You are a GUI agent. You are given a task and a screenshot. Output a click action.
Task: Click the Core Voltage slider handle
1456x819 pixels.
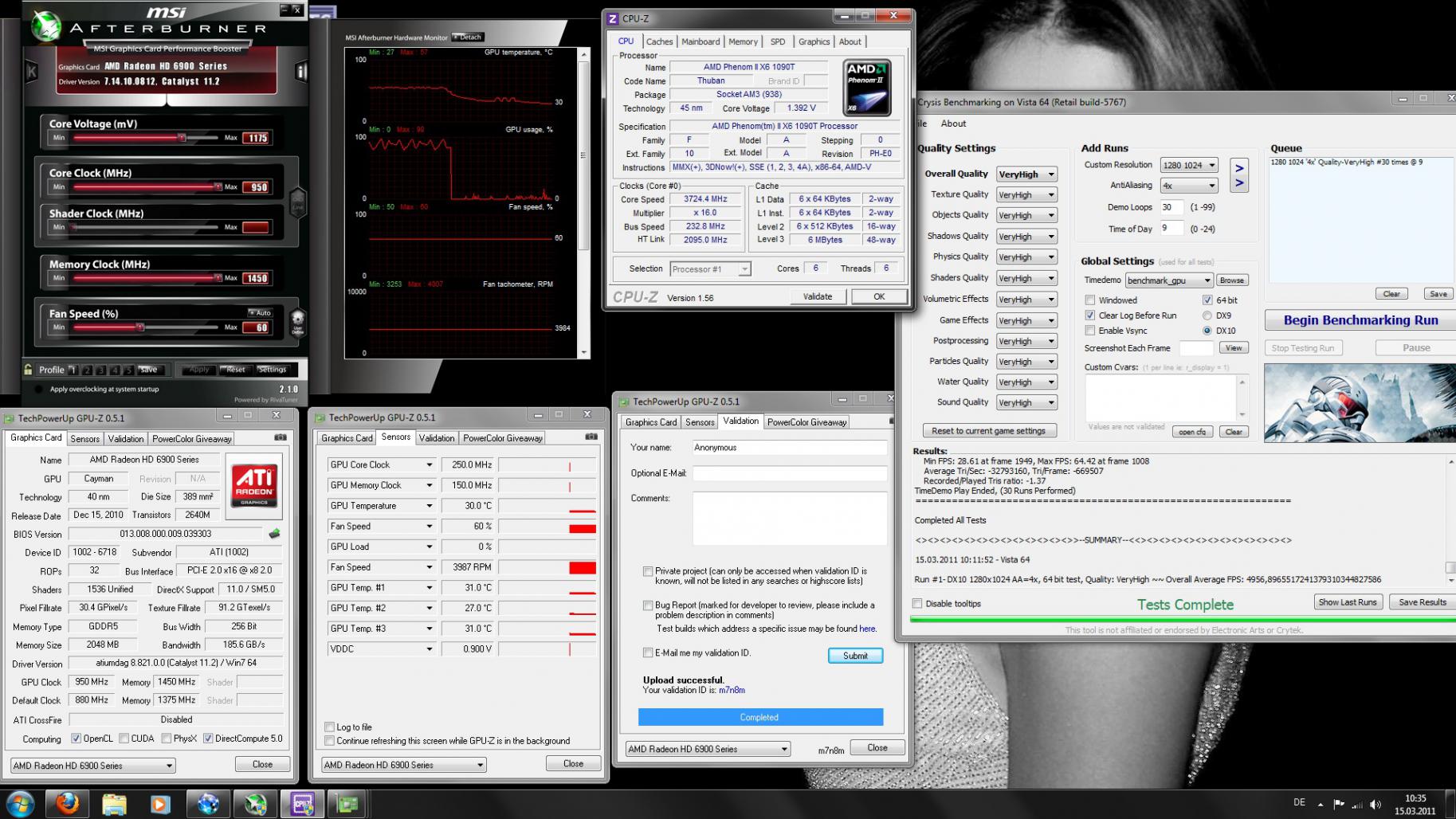pos(182,138)
